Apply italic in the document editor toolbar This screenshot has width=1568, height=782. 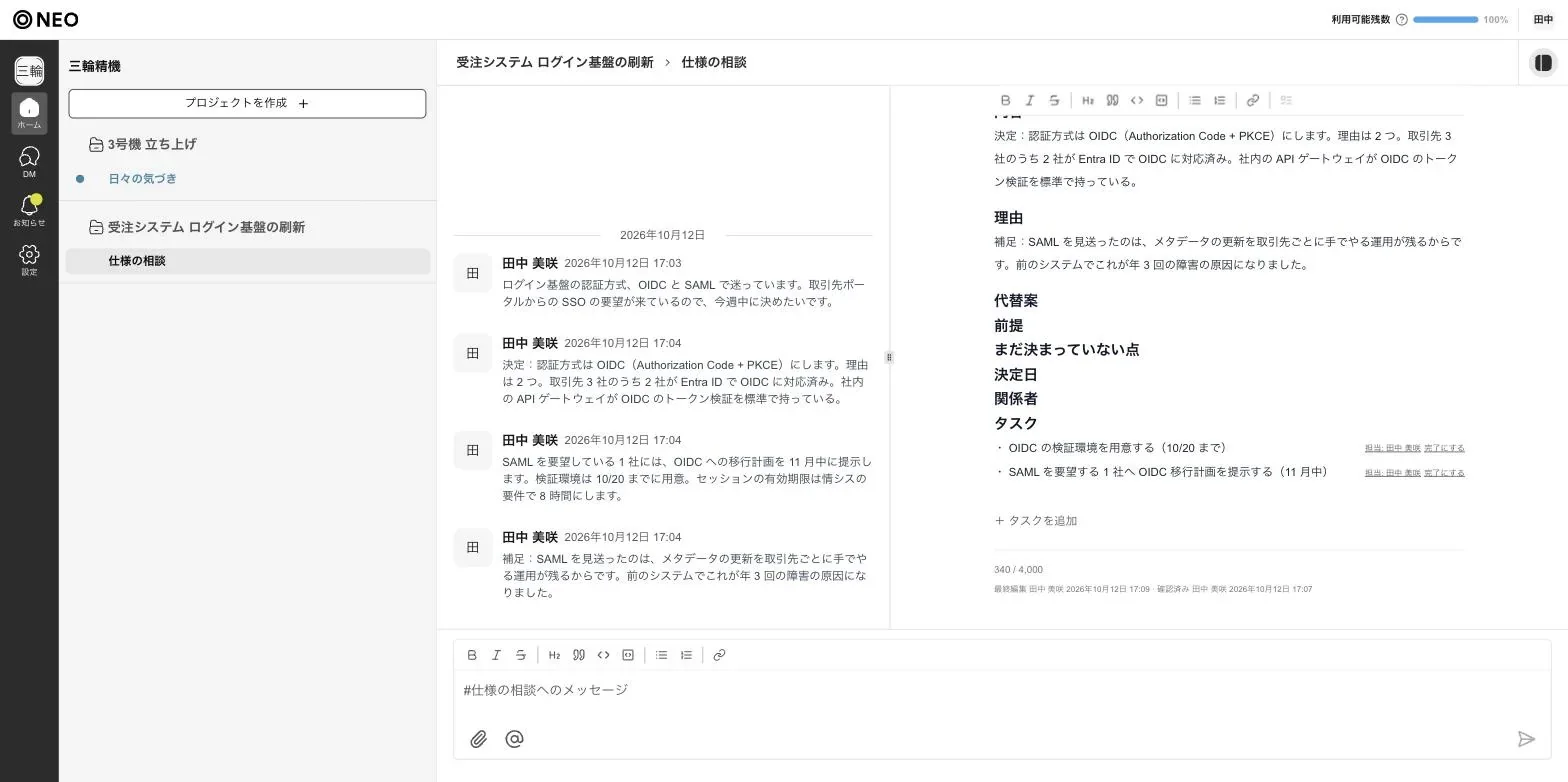(1030, 100)
